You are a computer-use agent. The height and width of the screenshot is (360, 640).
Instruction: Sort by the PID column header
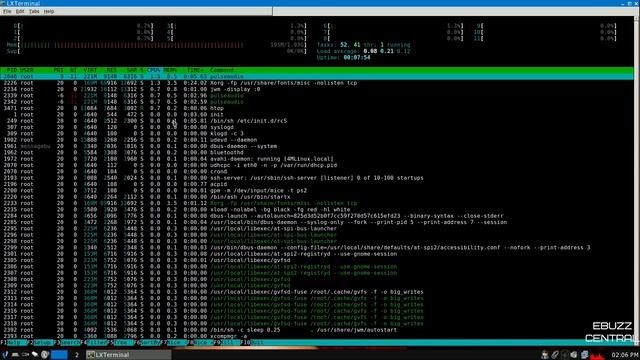tap(12, 70)
